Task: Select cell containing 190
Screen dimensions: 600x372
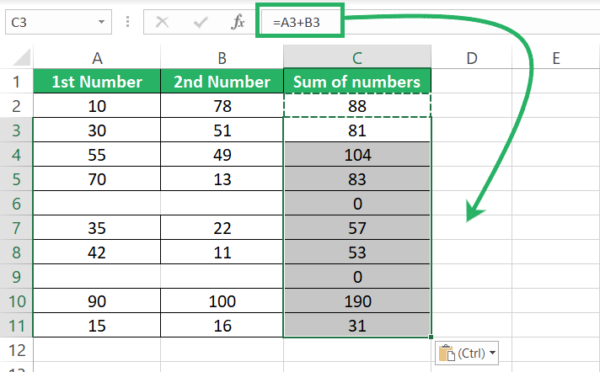Action: click(357, 302)
